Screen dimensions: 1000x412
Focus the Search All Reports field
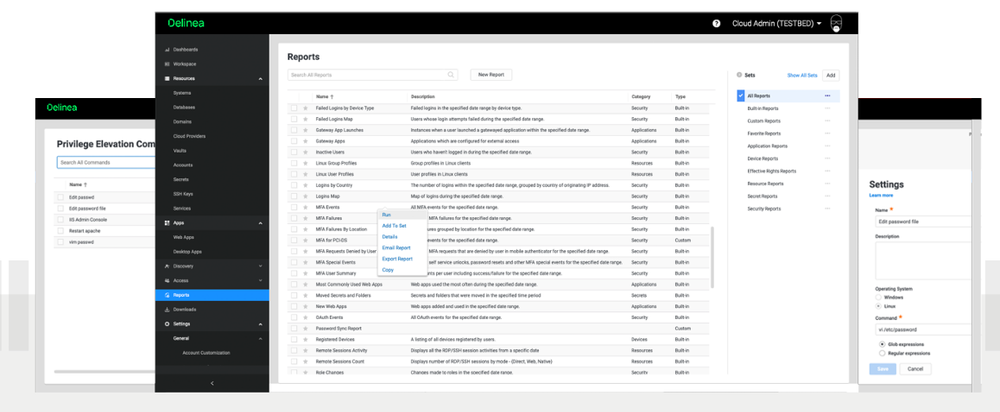[x=372, y=75]
